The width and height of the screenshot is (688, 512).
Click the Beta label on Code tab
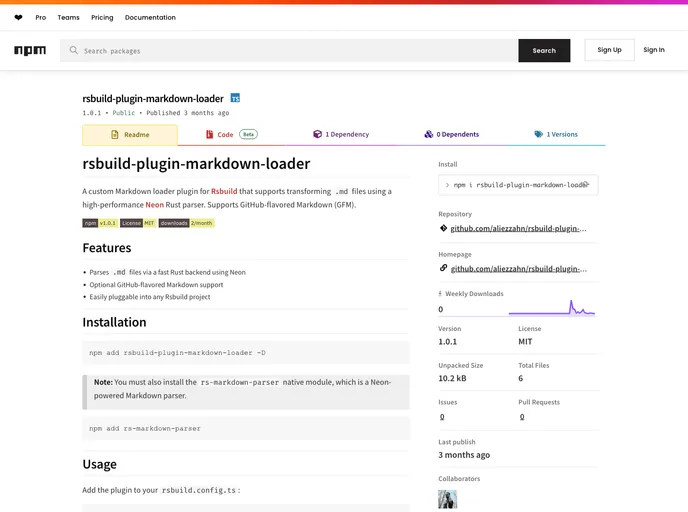click(248, 134)
